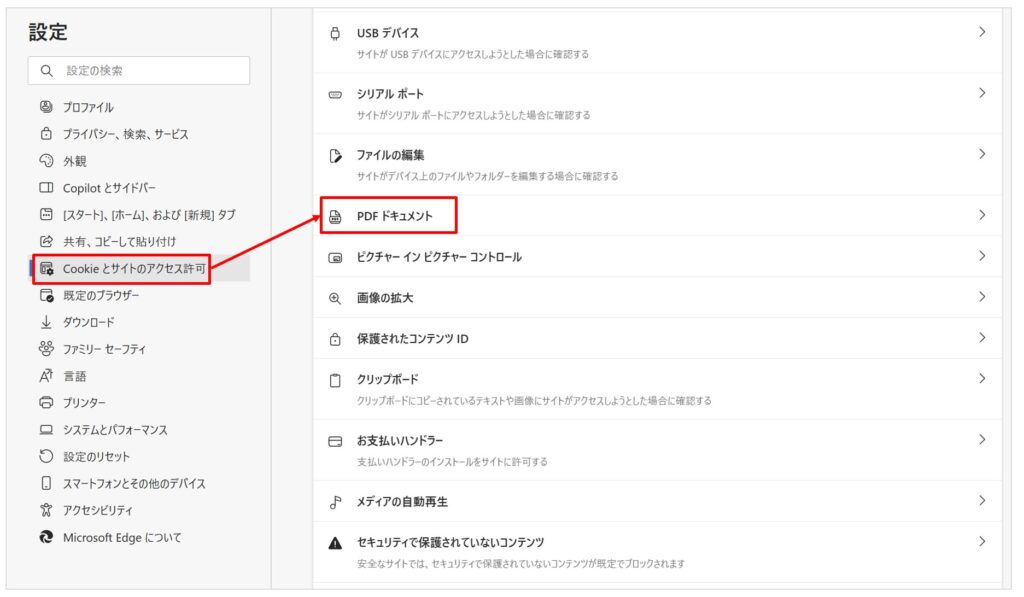The width and height of the screenshot is (1024, 597).
Task: Click the downloads arrow icon
Action: [x=46, y=322]
